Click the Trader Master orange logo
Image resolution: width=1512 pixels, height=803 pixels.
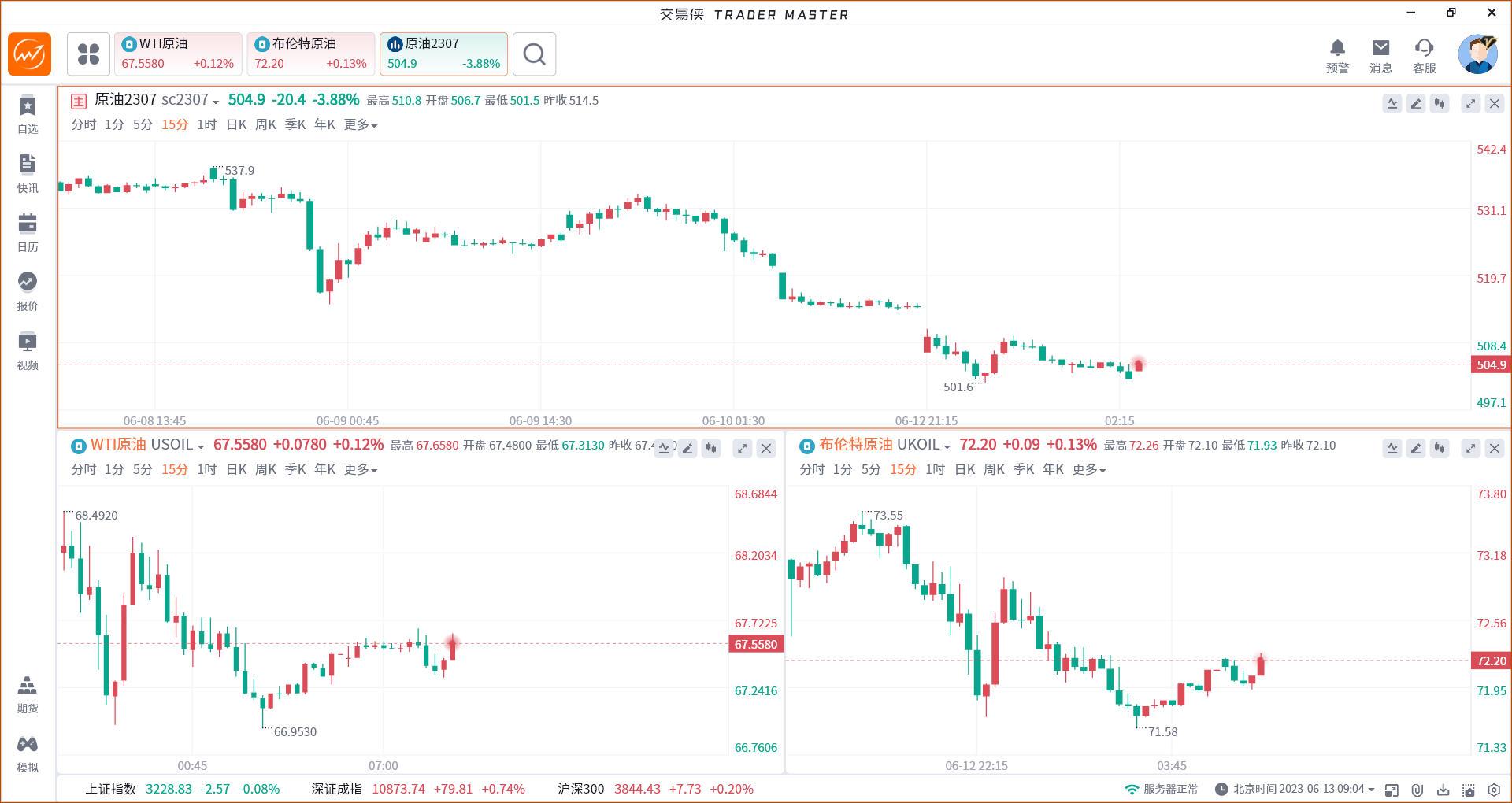click(29, 54)
